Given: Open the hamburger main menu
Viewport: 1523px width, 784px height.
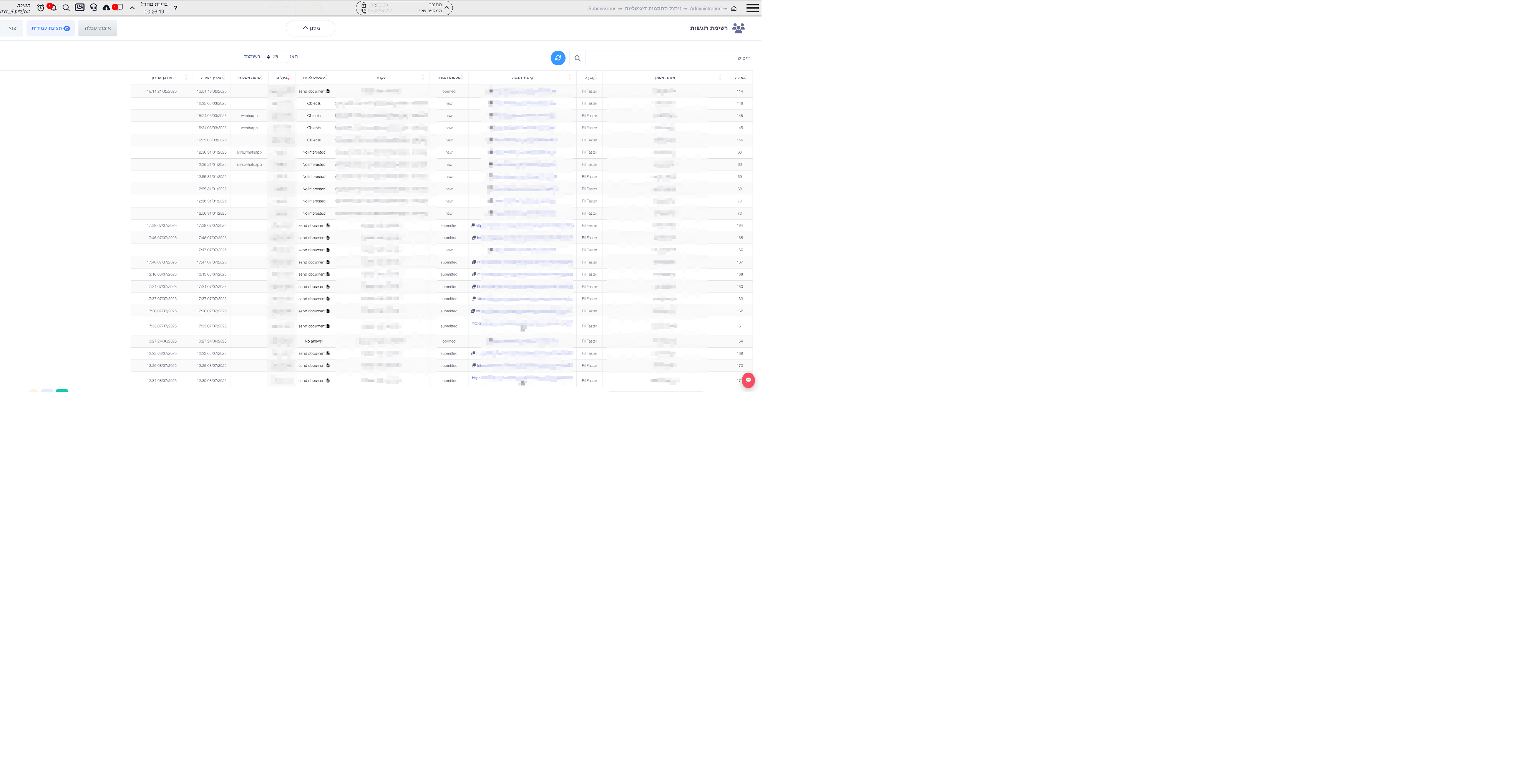Looking at the screenshot, I should click(x=752, y=8).
